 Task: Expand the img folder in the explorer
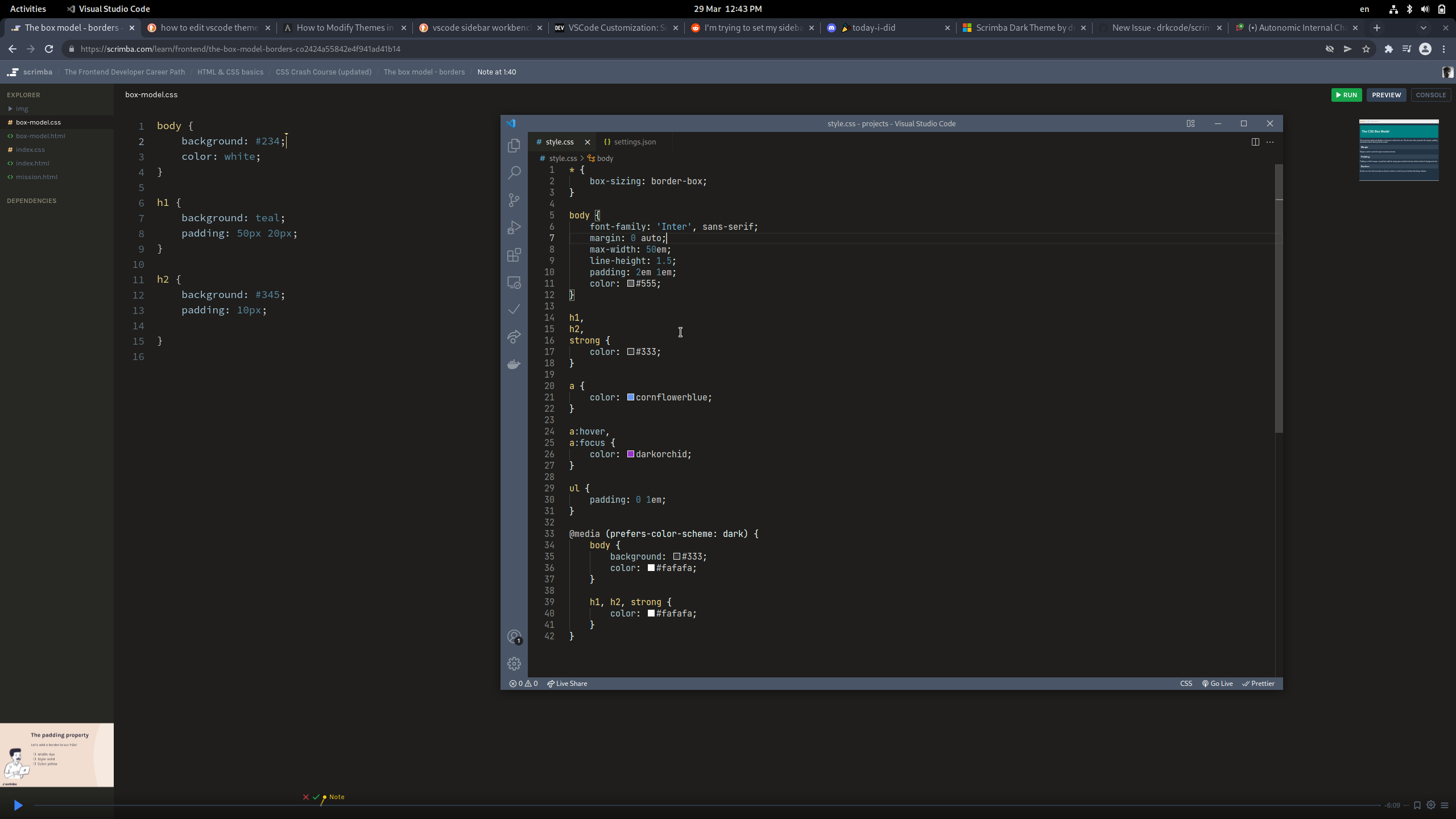pos(10,109)
